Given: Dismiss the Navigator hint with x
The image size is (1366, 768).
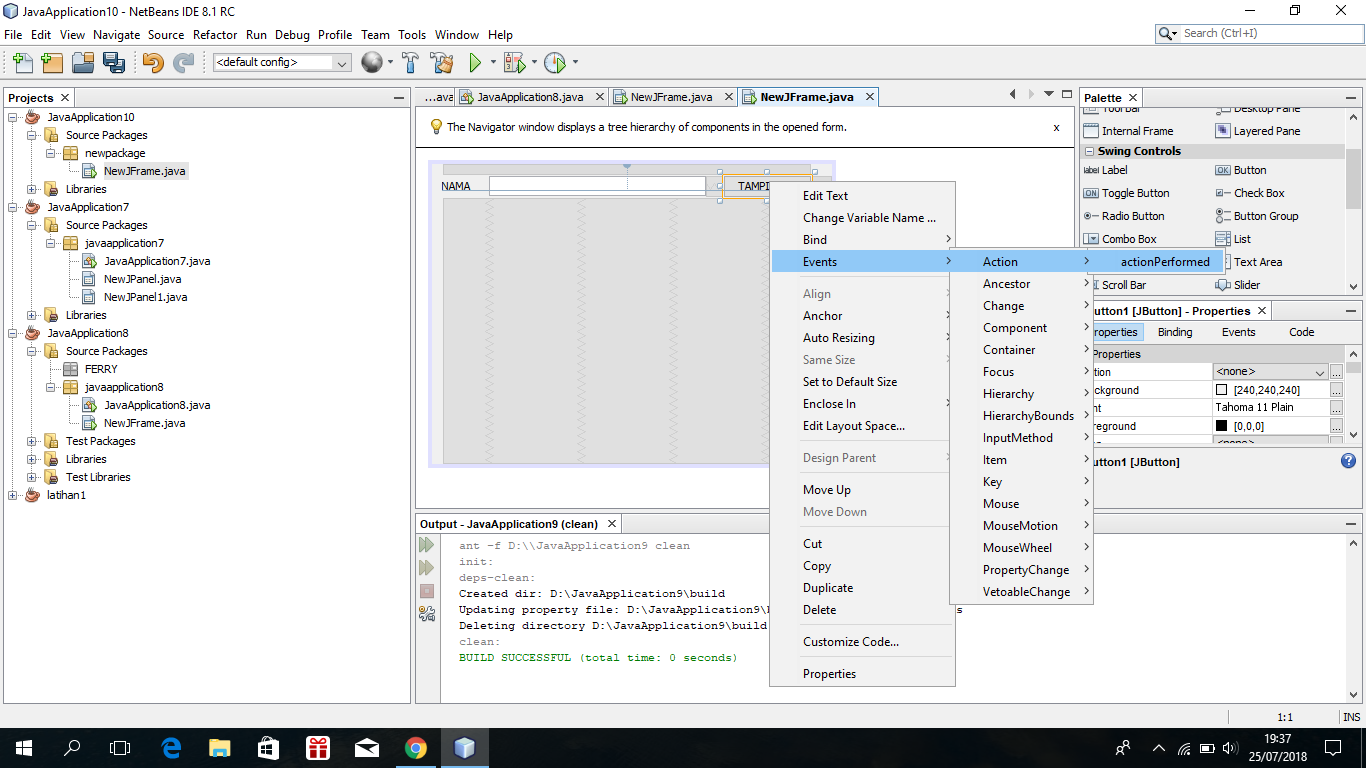Looking at the screenshot, I should click(x=1056, y=128).
